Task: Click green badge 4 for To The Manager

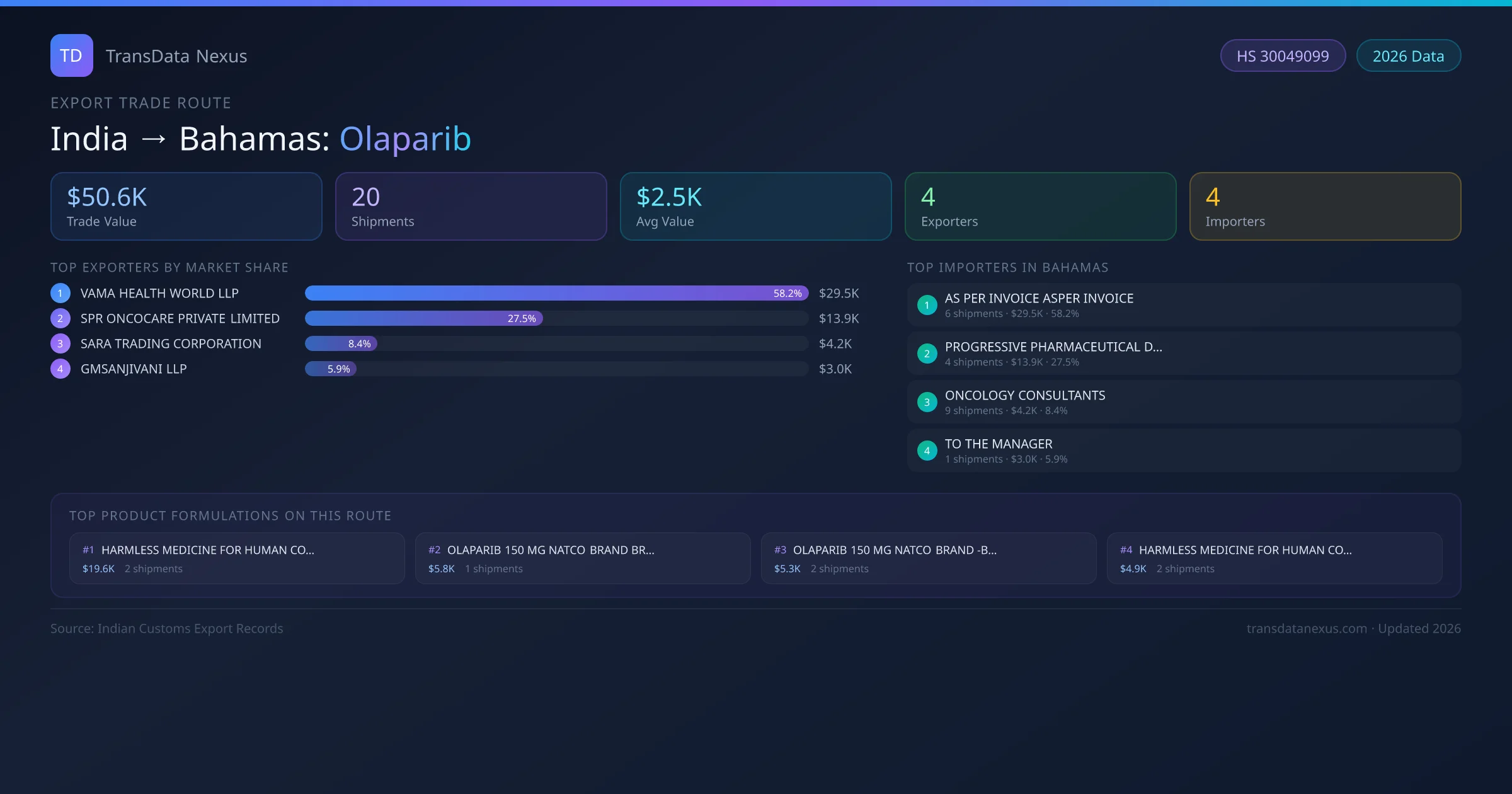Action: tap(927, 451)
